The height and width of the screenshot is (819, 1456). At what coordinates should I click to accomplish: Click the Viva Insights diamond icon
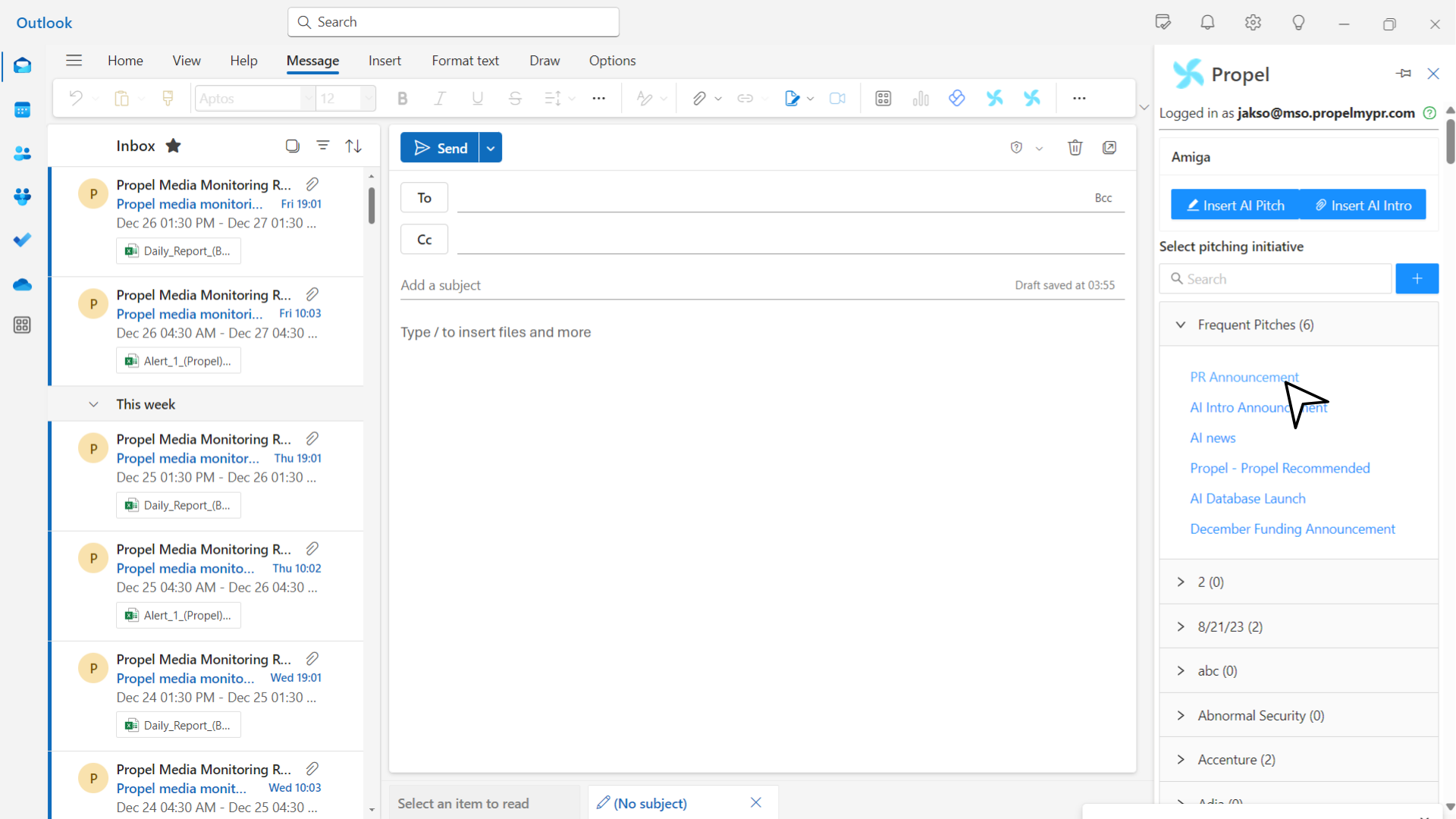tap(957, 99)
